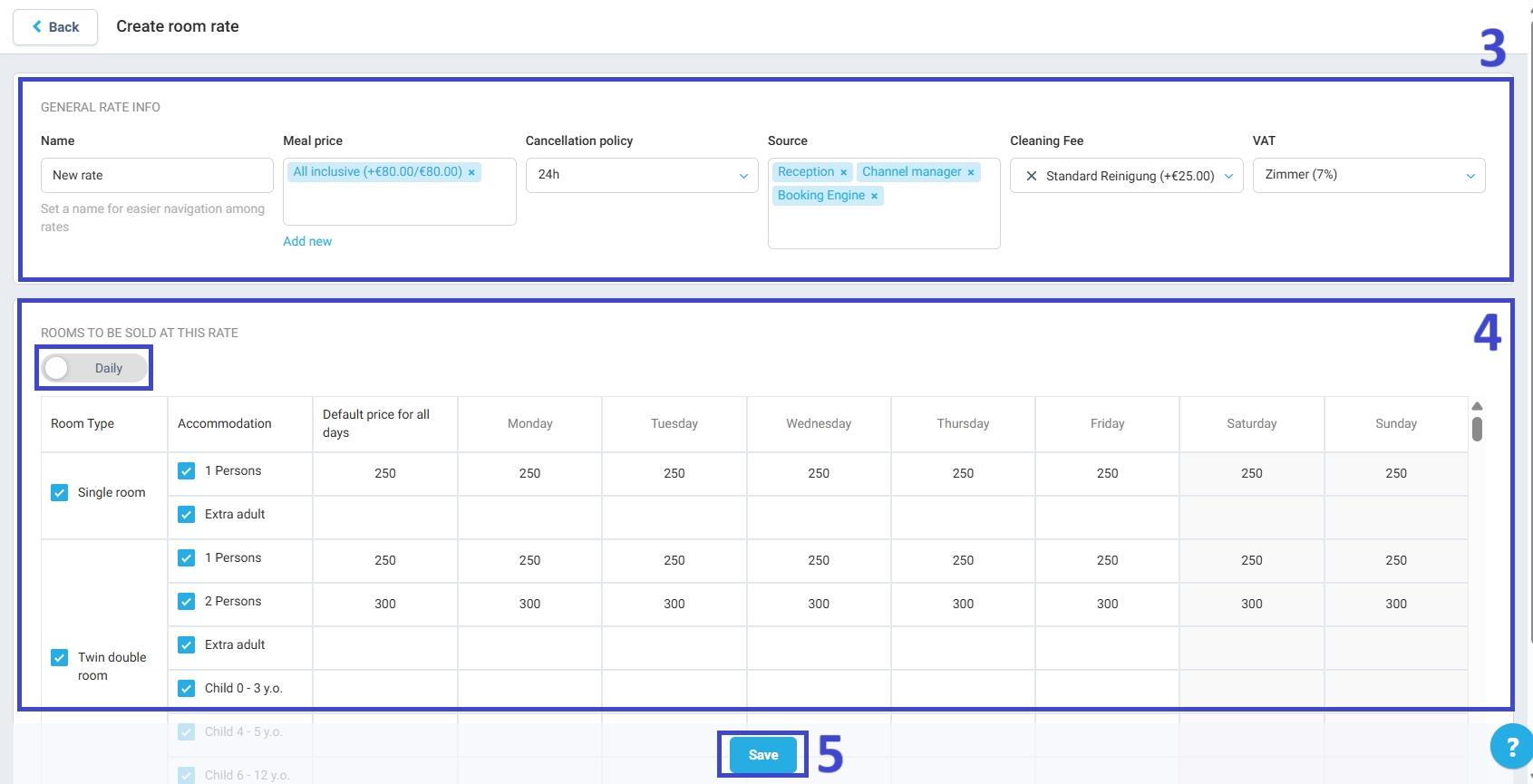This screenshot has height=784, width=1533.
Task: Open the Cancellation policy dropdown
Action: [642, 175]
